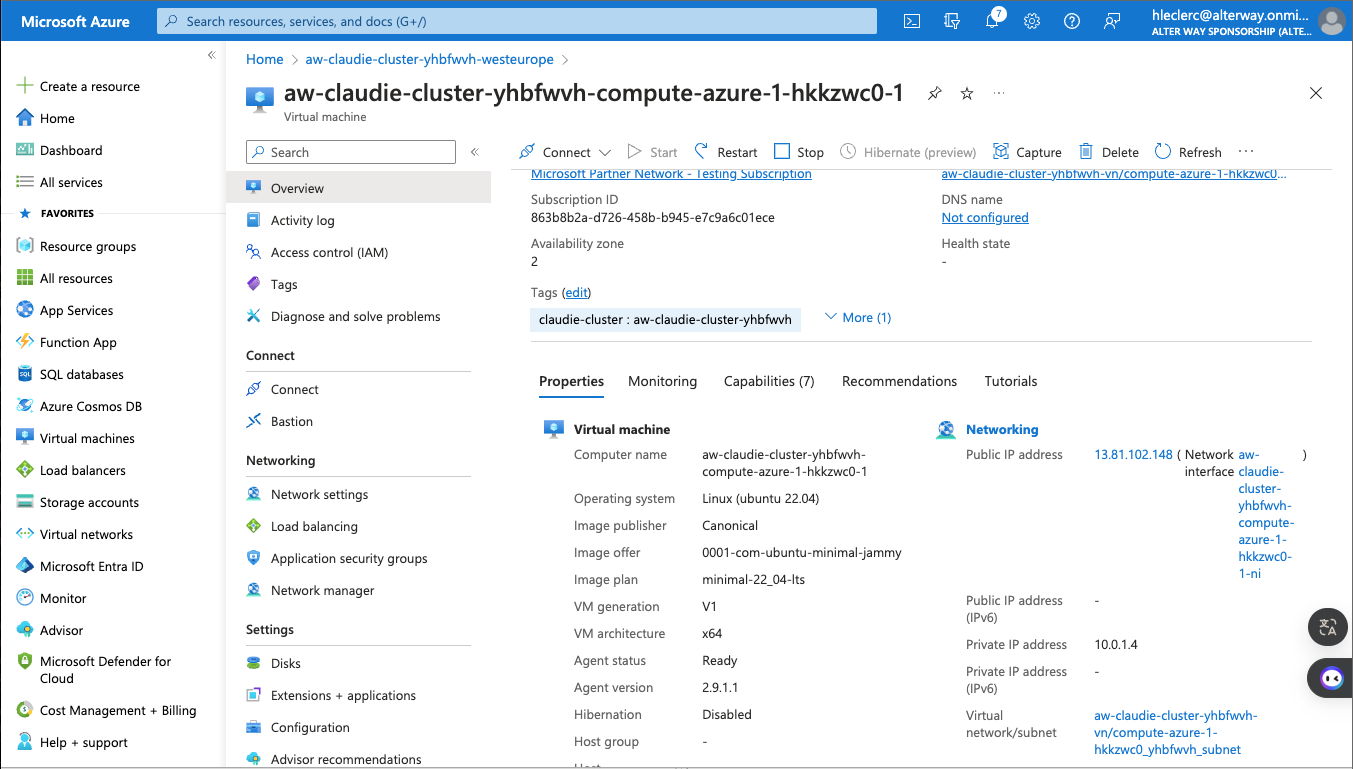Expand the Connect dropdown arrow
This screenshot has width=1353, height=769.
point(605,153)
